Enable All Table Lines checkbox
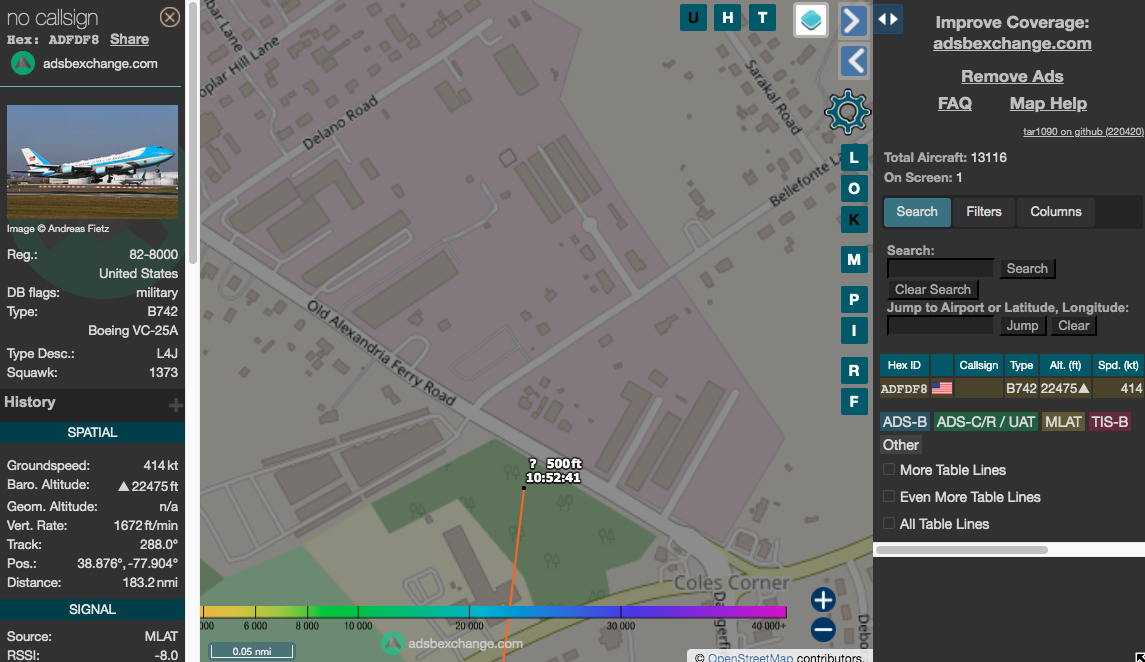This screenshot has width=1145, height=662. pyautogui.click(x=889, y=523)
